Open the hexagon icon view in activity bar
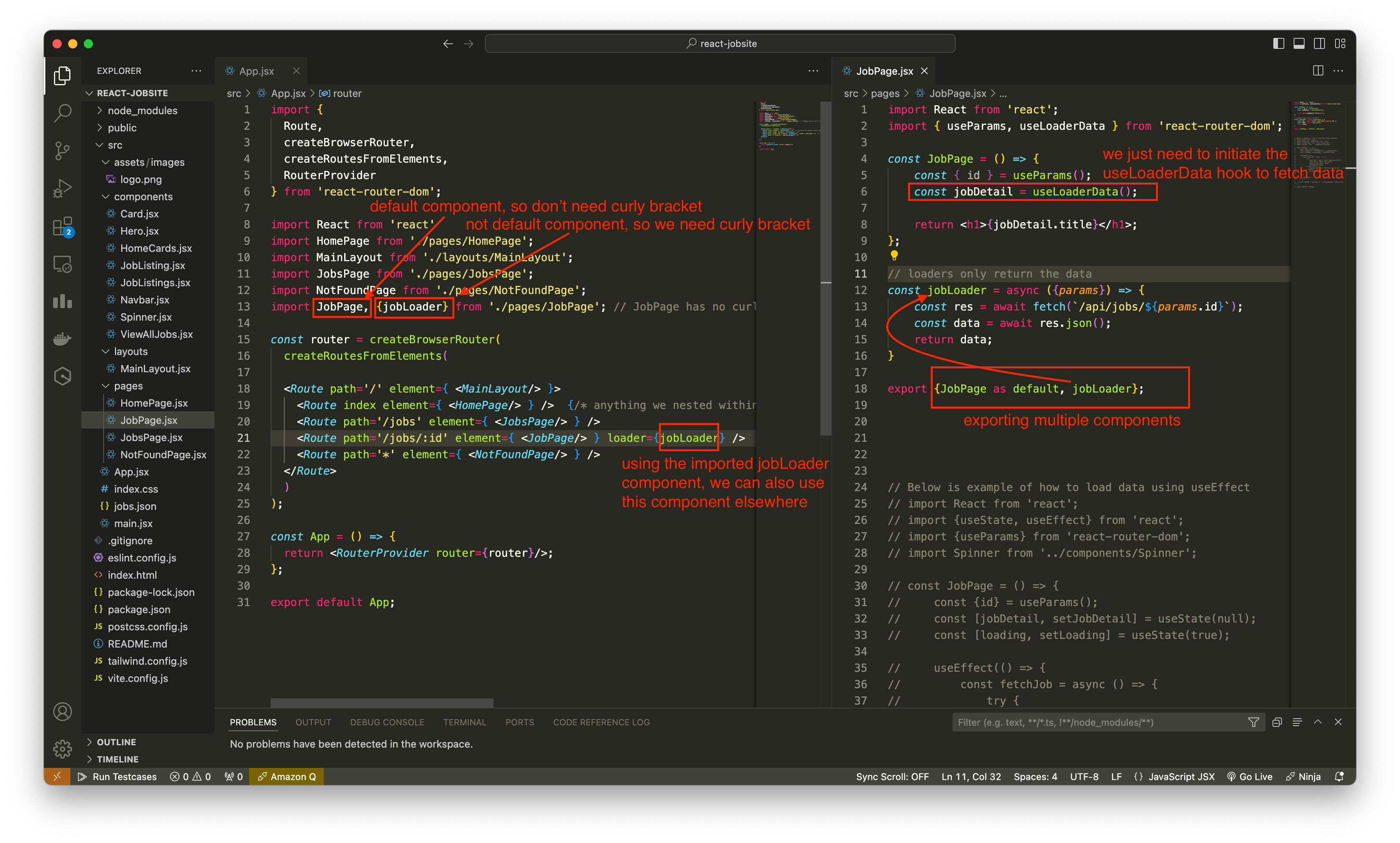This screenshot has width=1400, height=843. point(63,376)
